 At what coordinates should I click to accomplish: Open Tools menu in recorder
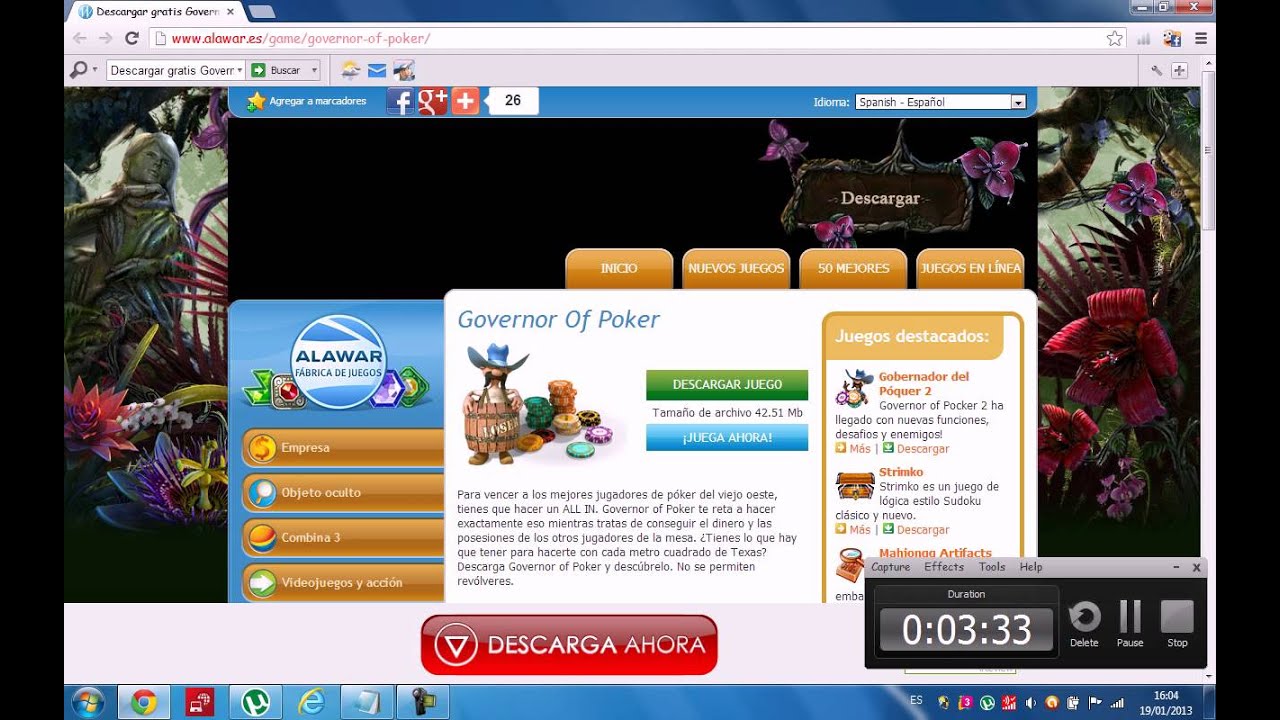pos(992,567)
